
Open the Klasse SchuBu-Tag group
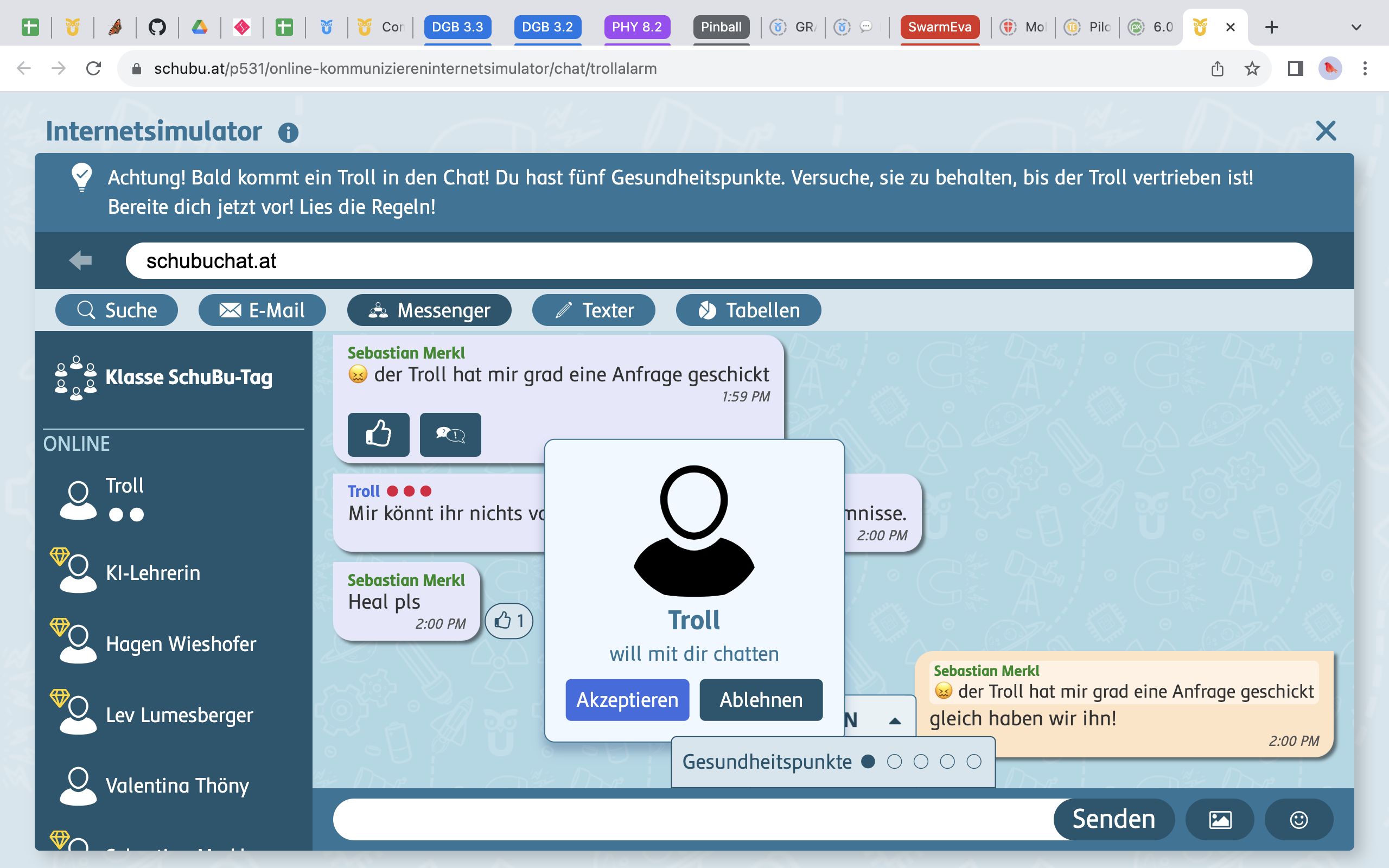pos(163,377)
